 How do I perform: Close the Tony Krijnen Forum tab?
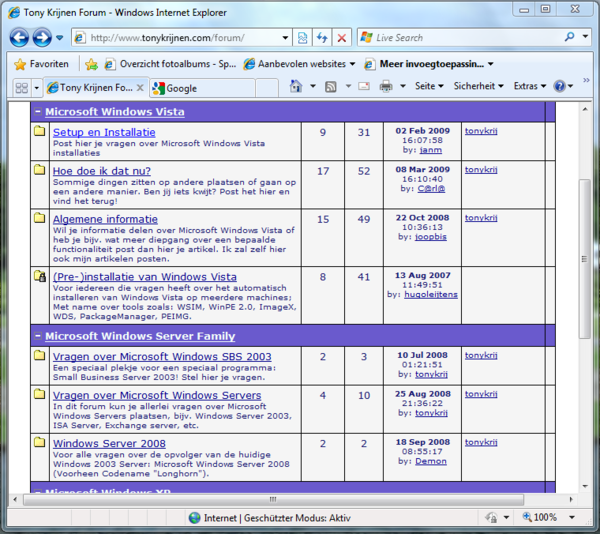[x=140, y=88]
